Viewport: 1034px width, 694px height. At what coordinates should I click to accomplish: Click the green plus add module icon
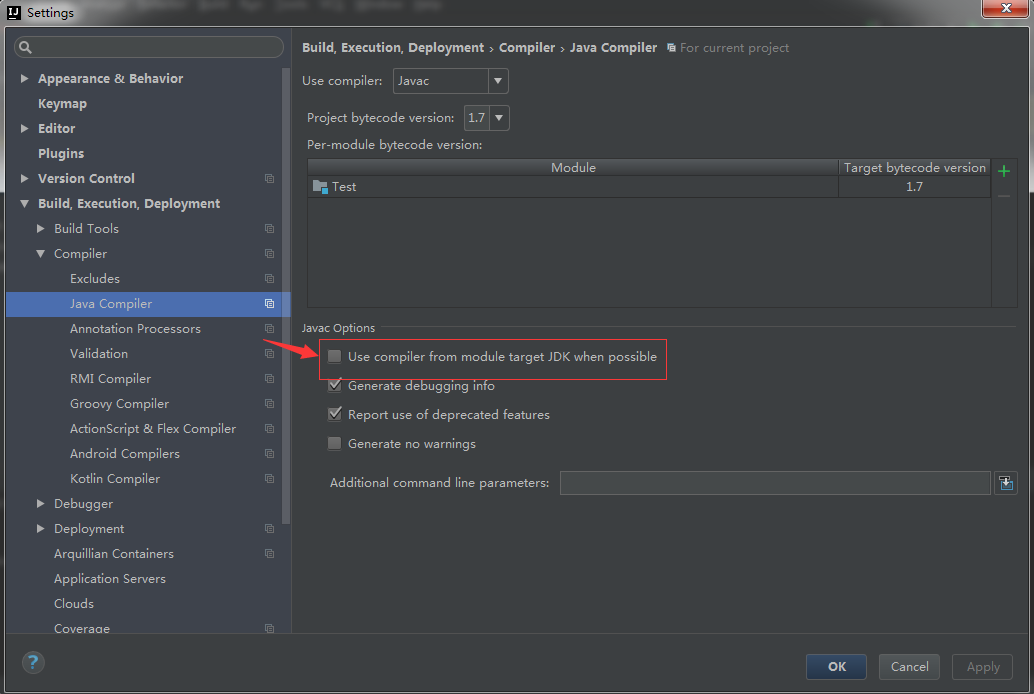point(1004,172)
